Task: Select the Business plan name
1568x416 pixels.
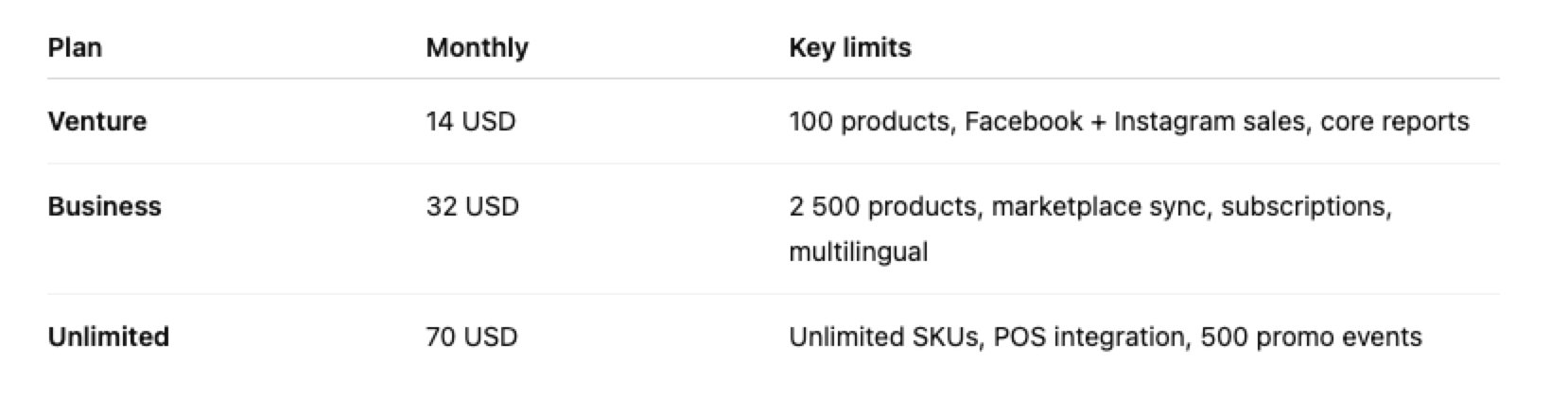Action: [x=104, y=206]
